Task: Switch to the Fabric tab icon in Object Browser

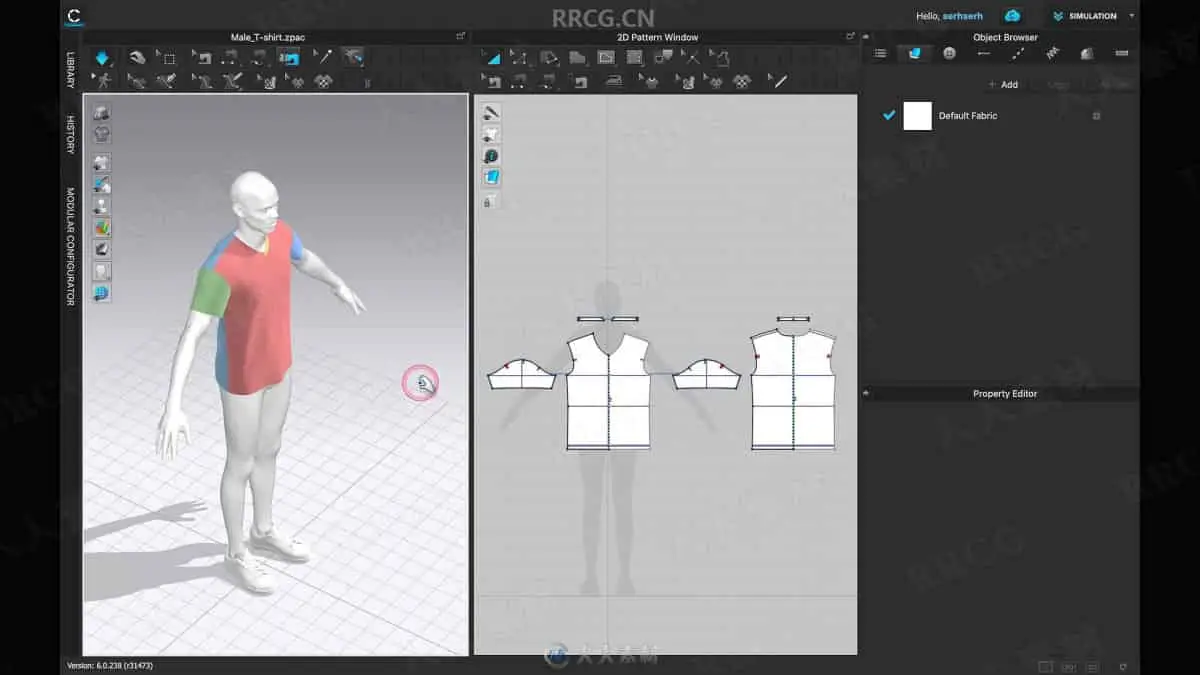Action: tap(914, 53)
